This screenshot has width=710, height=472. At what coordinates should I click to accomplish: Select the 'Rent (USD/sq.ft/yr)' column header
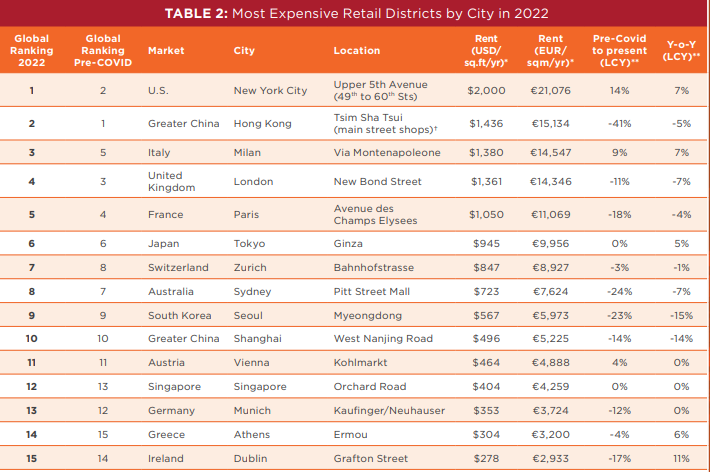(x=486, y=50)
